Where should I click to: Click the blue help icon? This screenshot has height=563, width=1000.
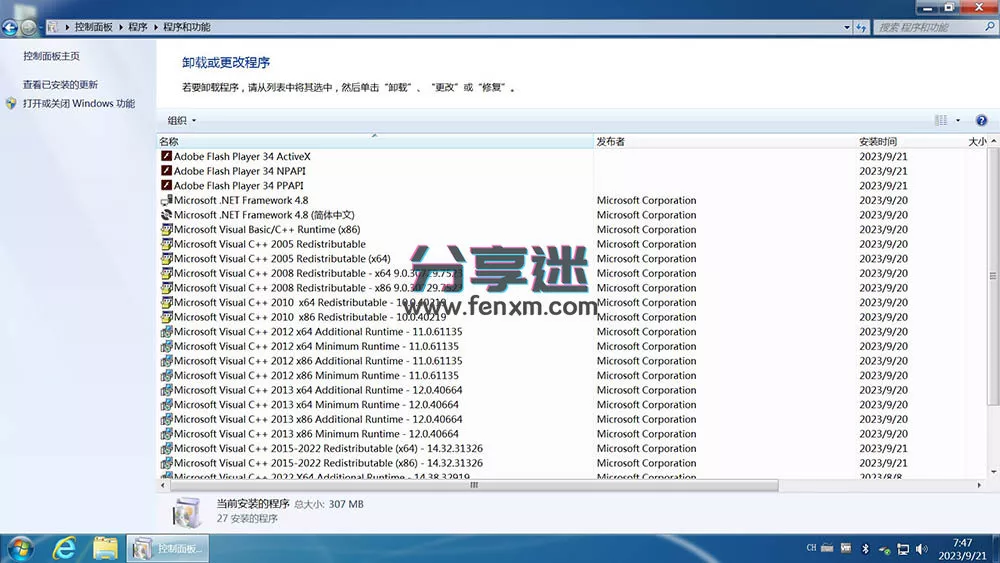click(x=982, y=120)
